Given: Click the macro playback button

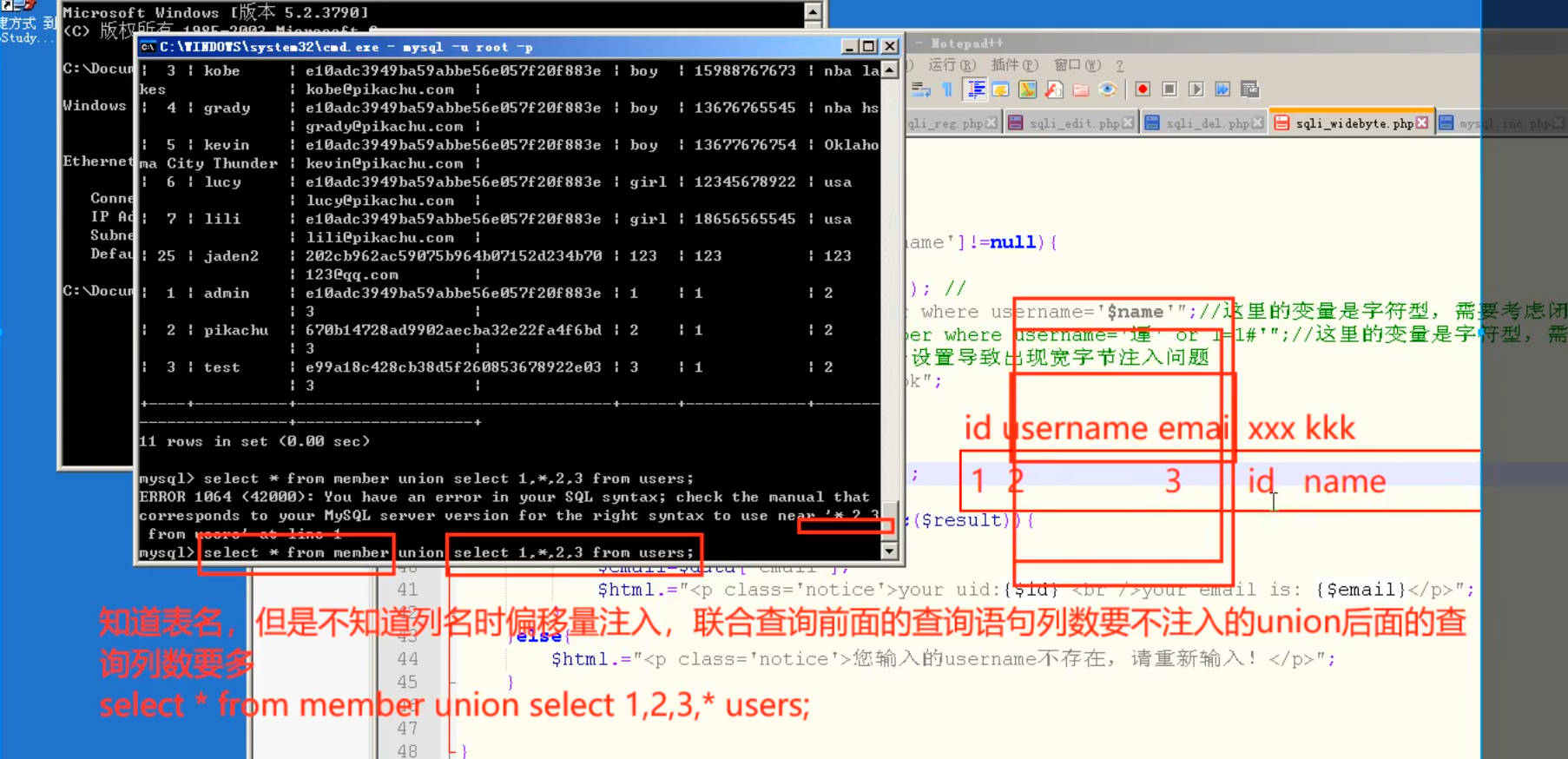Looking at the screenshot, I should pos(1196,89).
